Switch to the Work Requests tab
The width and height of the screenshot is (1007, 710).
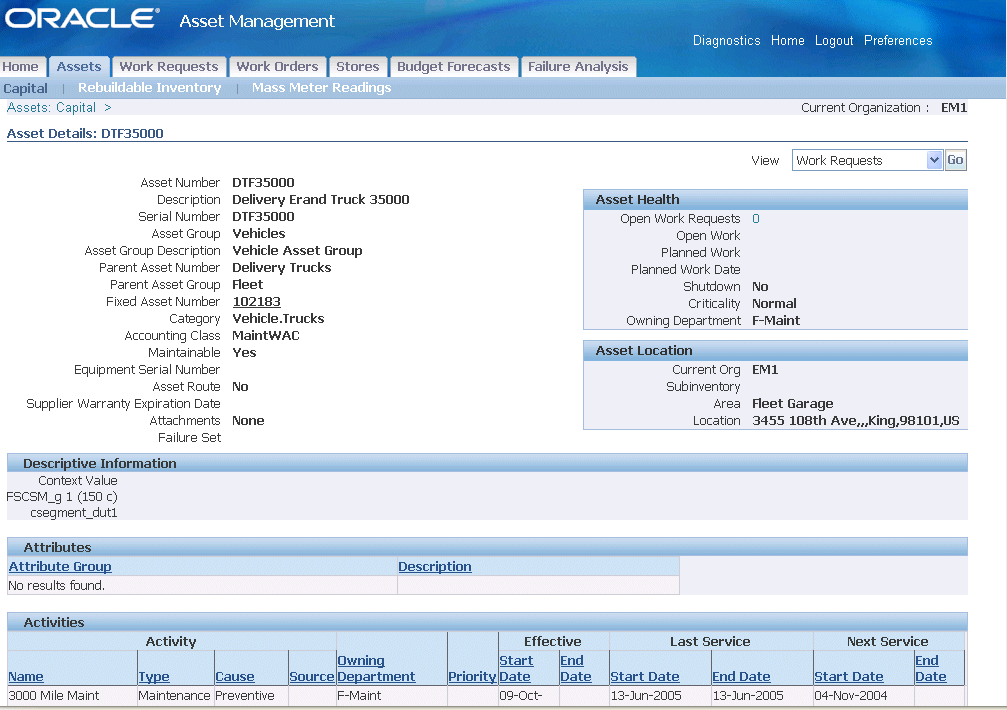point(169,67)
